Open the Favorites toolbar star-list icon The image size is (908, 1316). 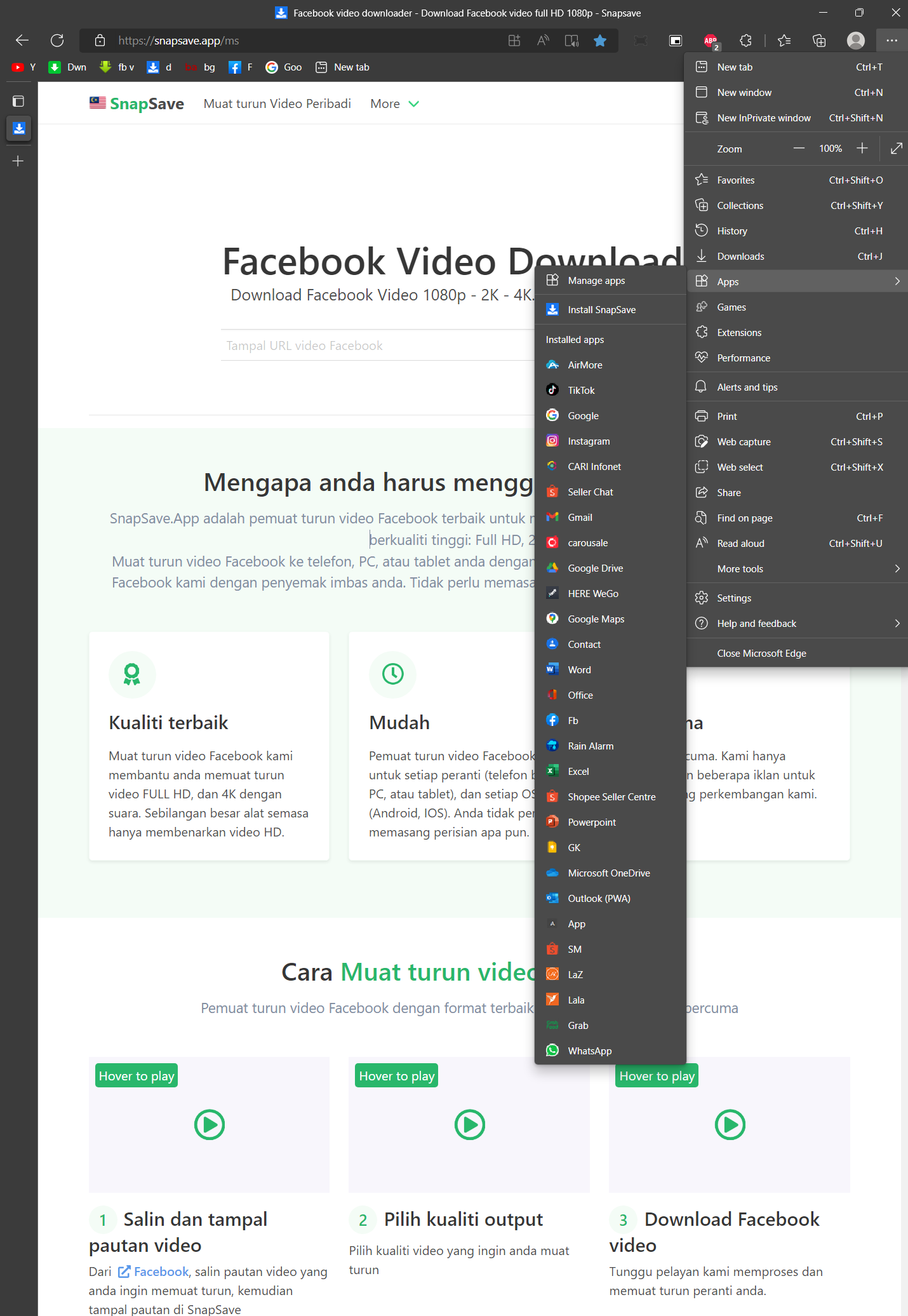click(784, 41)
